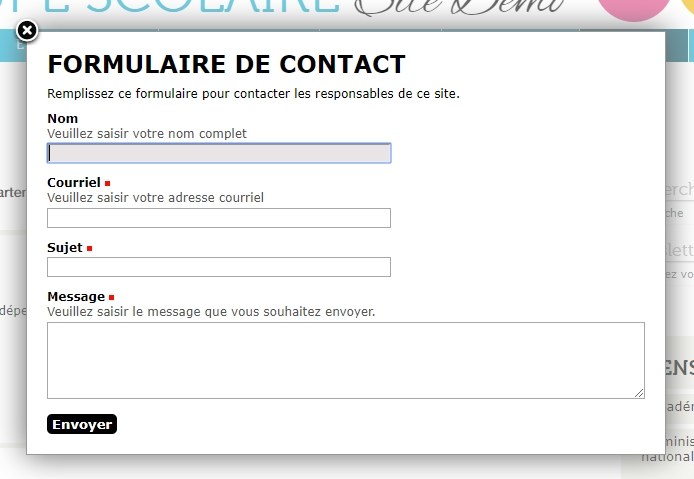
Task: Click the bold Courriel label
Action: click(x=74, y=183)
